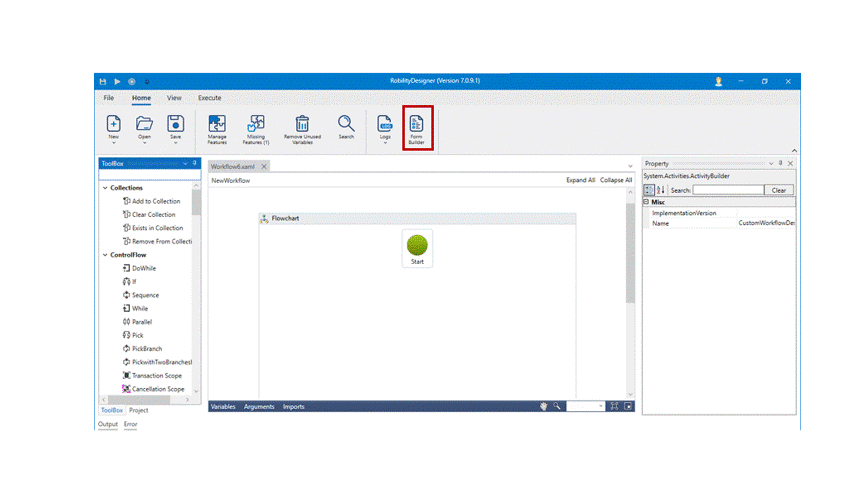Click the Manage Features puzzle icon
Viewport: 853px width, 480px height.
(x=217, y=124)
